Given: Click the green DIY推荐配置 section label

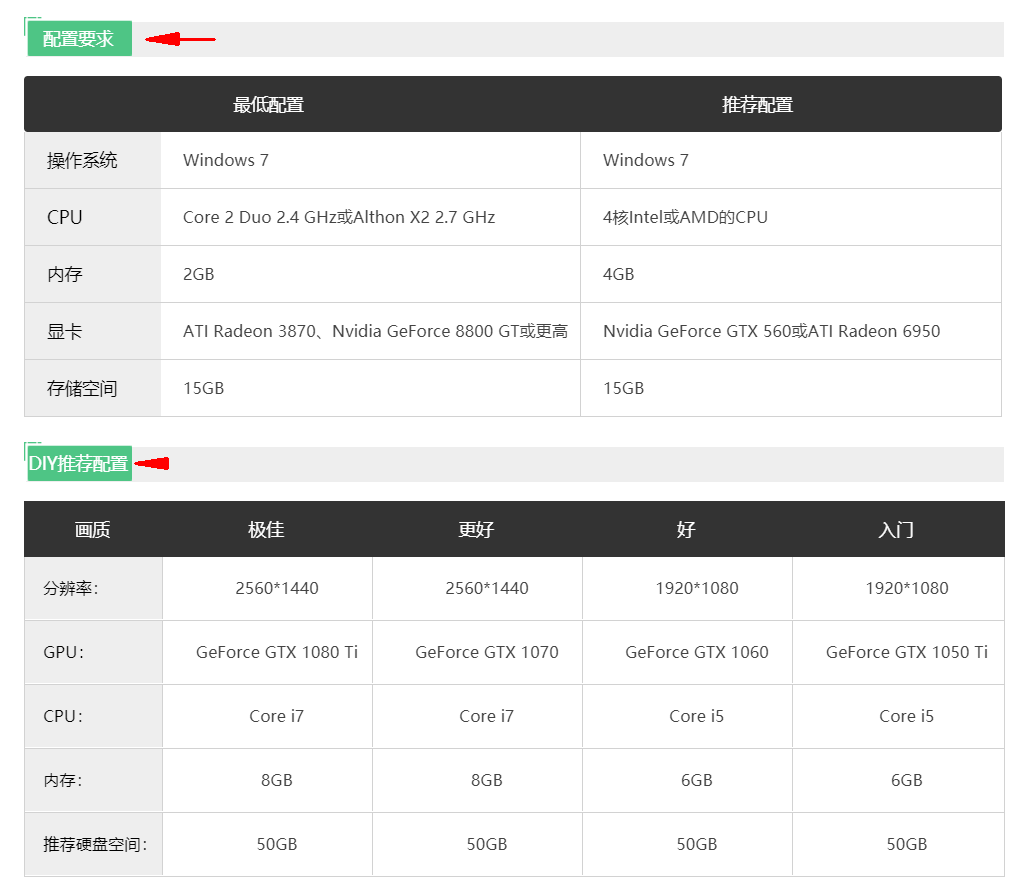Looking at the screenshot, I should [x=79, y=464].
